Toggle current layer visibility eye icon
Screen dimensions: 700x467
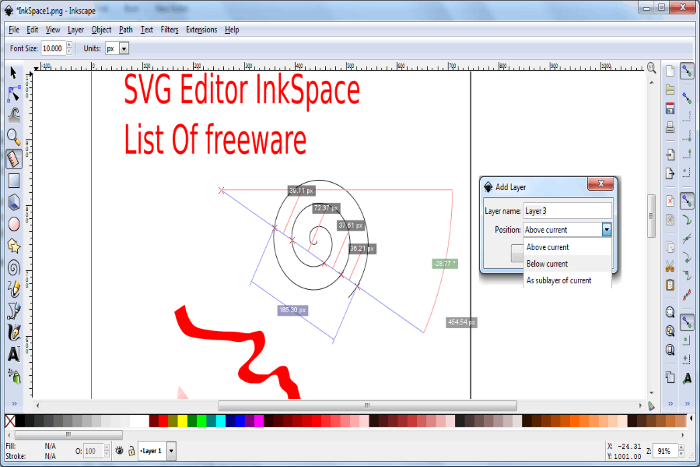[119, 451]
